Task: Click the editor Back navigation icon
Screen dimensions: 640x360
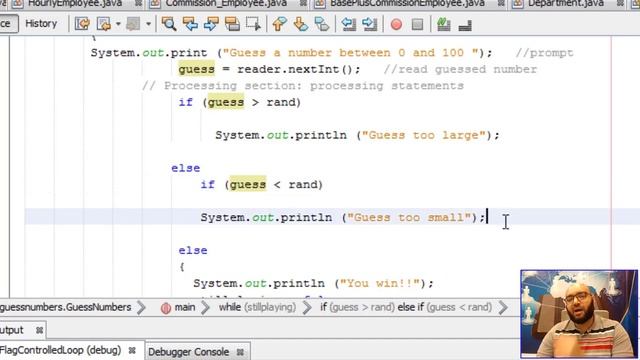Action: click(103, 24)
